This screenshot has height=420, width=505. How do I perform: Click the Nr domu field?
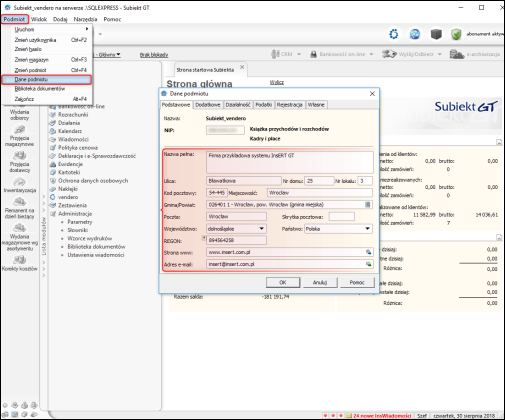pyautogui.click(x=319, y=181)
